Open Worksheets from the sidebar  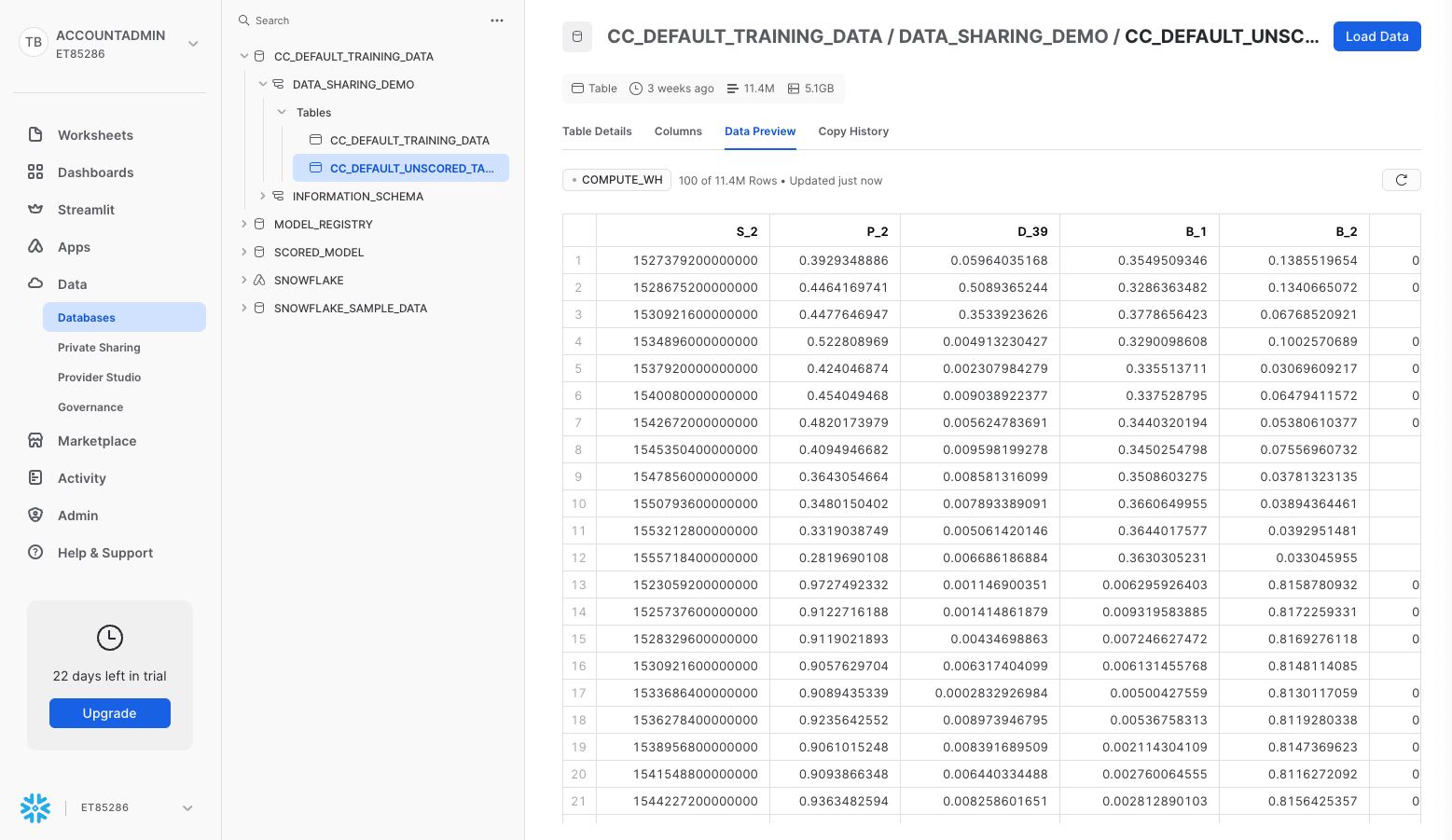95,135
